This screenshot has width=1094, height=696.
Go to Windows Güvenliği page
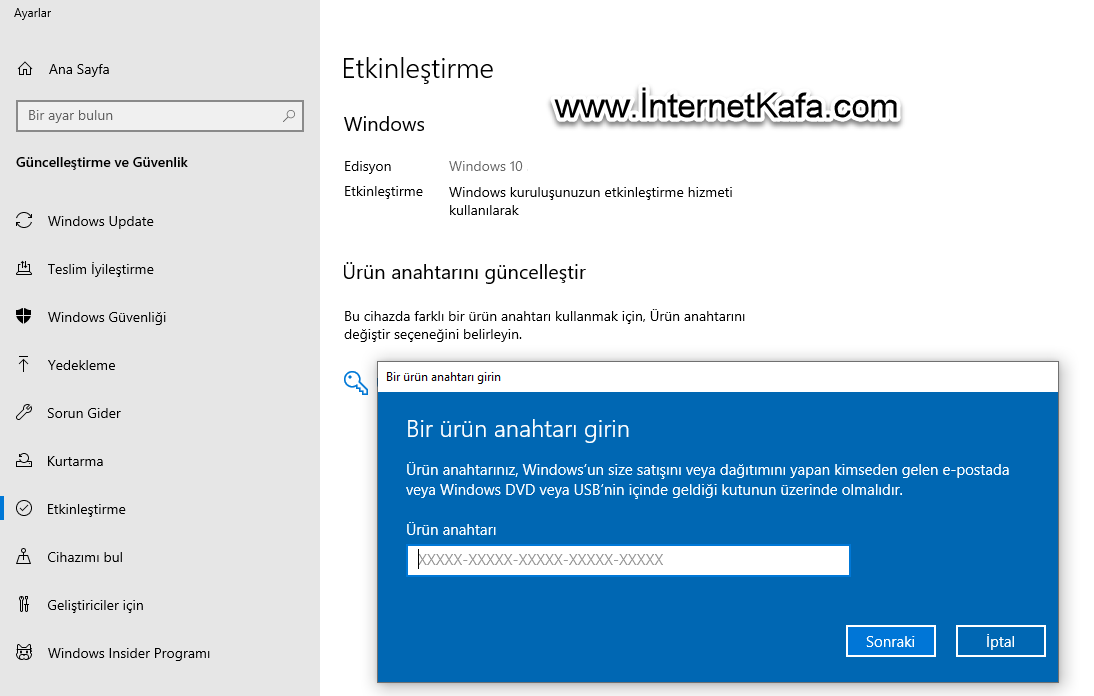pos(107,317)
